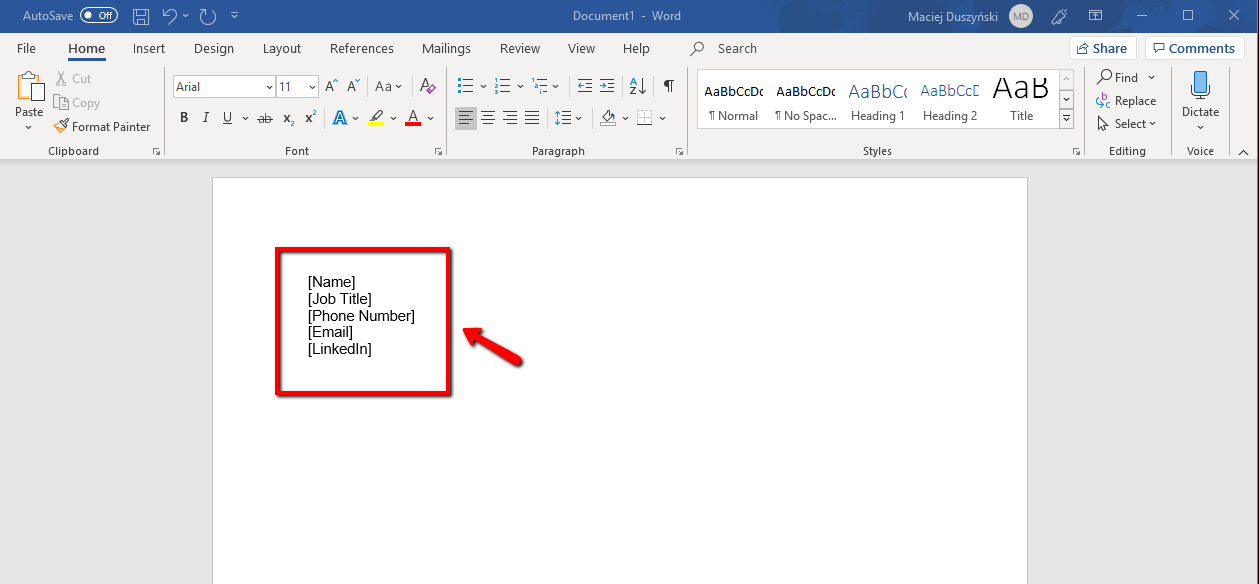Activate the Format Painter
The height and width of the screenshot is (584, 1259).
point(103,126)
